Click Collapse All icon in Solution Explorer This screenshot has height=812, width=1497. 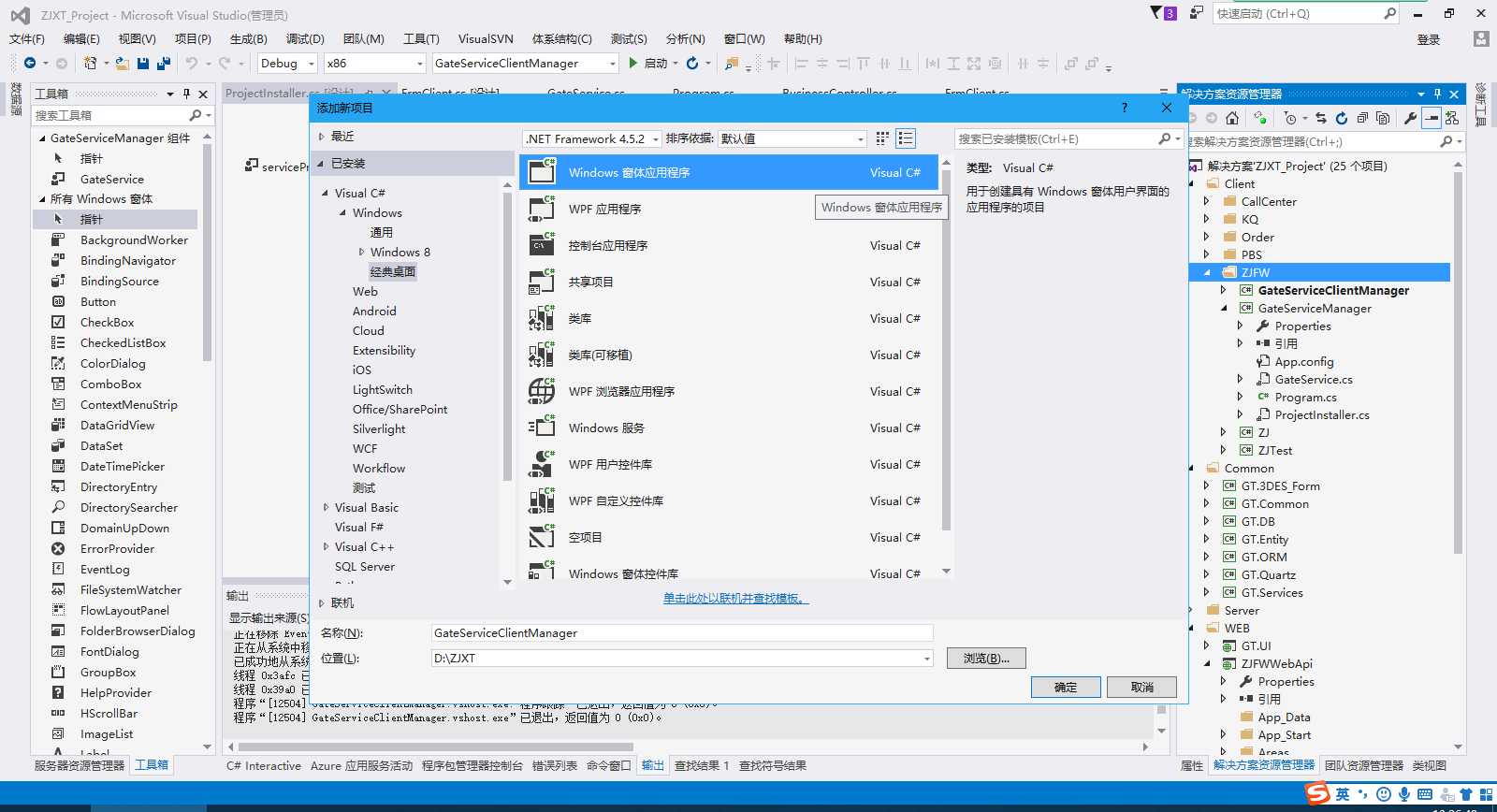1362,118
